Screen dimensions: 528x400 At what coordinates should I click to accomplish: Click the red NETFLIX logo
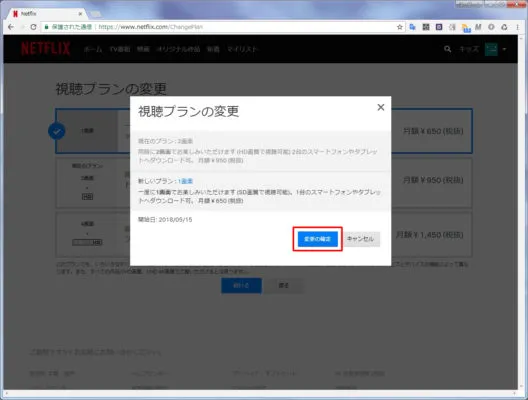click(46, 49)
